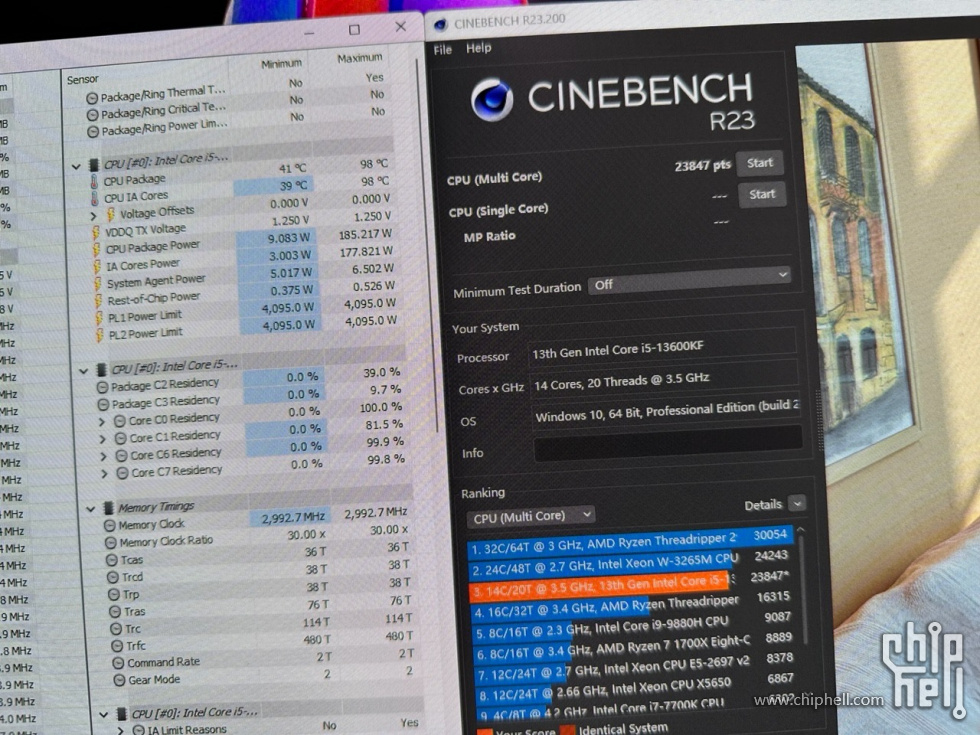This screenshot has height=735, width=980.
Task: Click the Cinebench title bar app icon
Action: pos(440,24)
